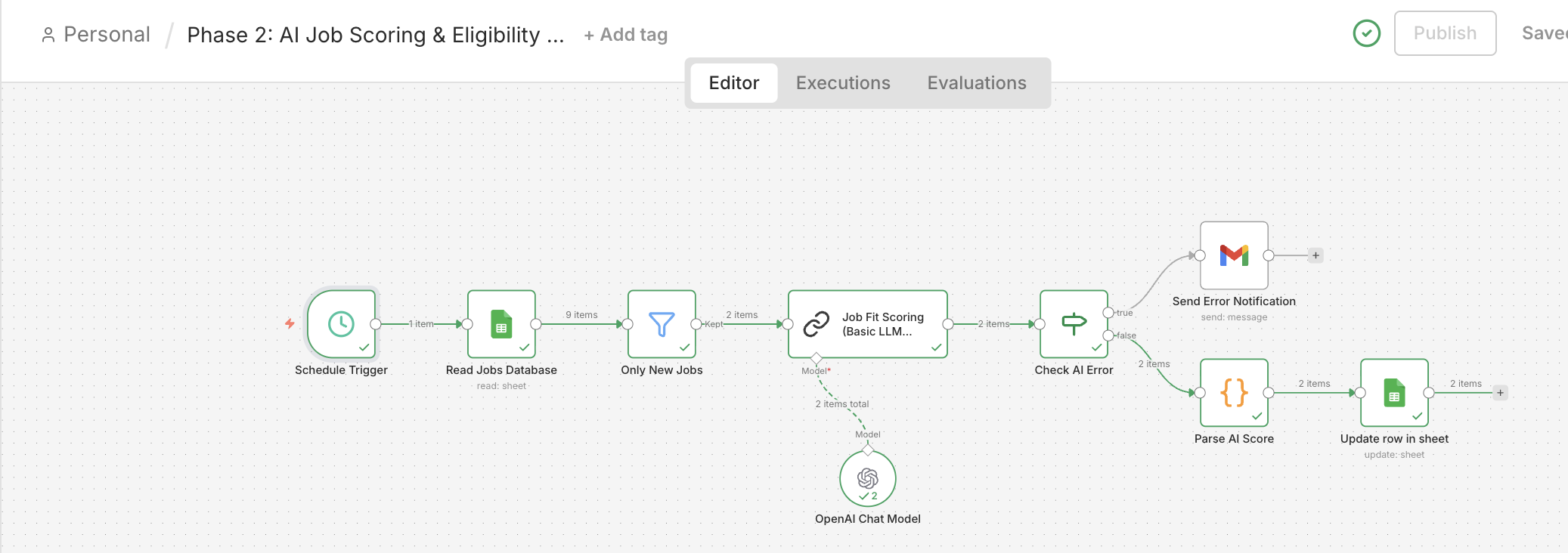This screenshot has height=553, width=1568.
Task: Add node after Update row in sheet
Action: 1500,393
